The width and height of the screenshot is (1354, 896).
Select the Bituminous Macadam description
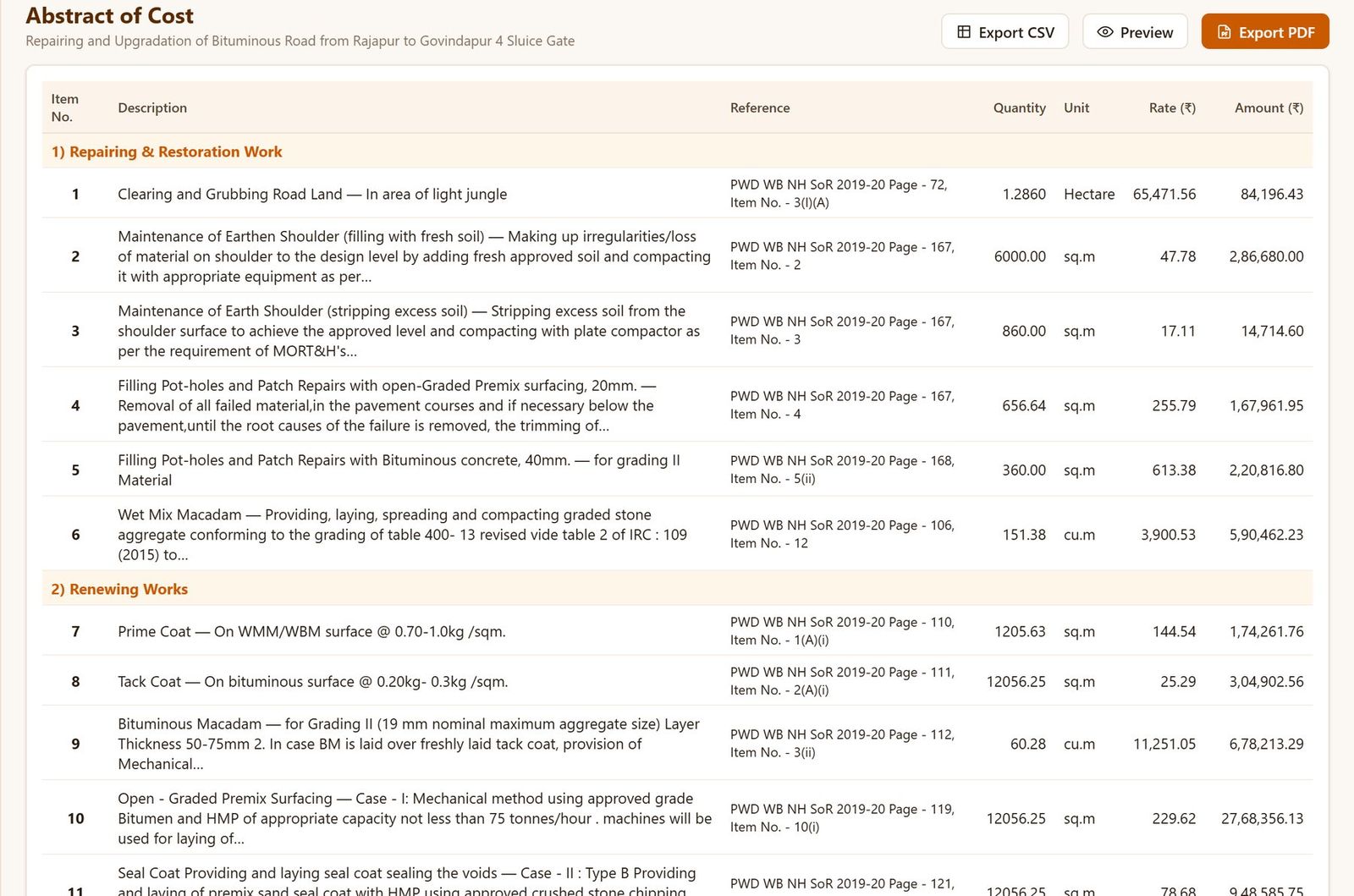click(x=409, y=744)
